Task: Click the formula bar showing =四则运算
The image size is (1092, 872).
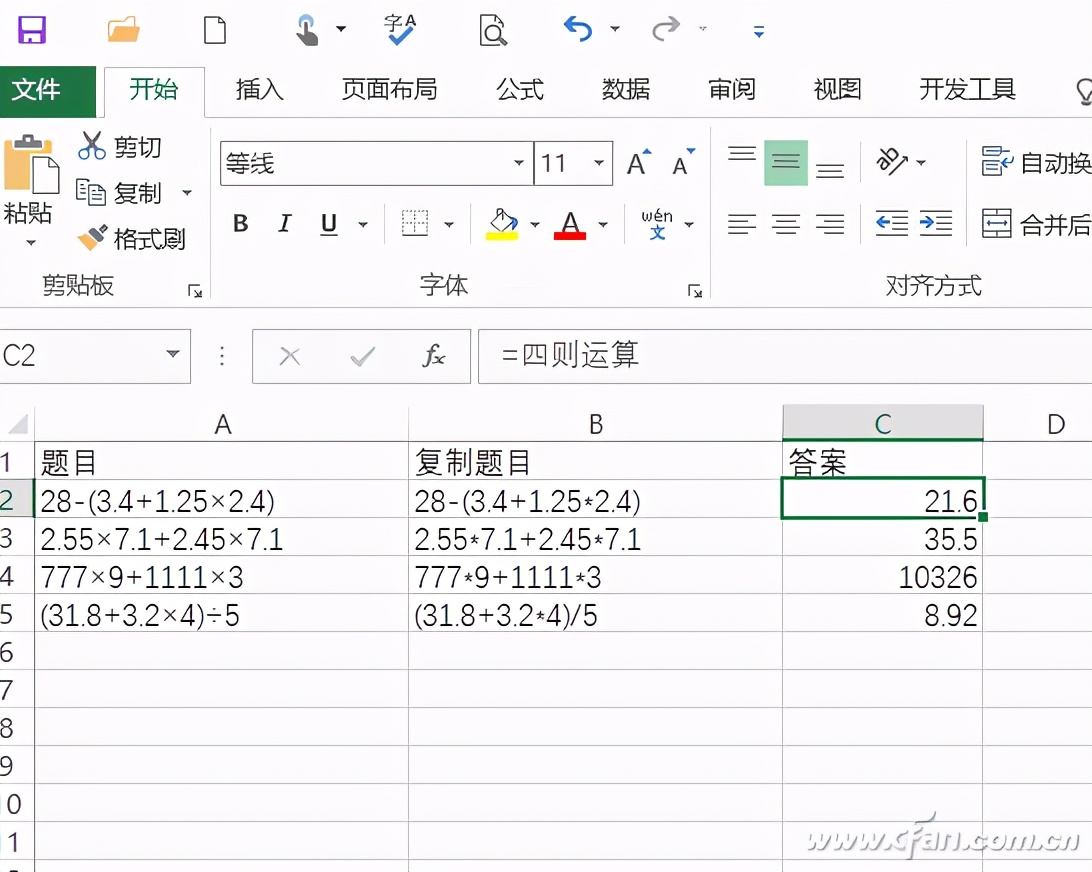Action: point(784,356)
